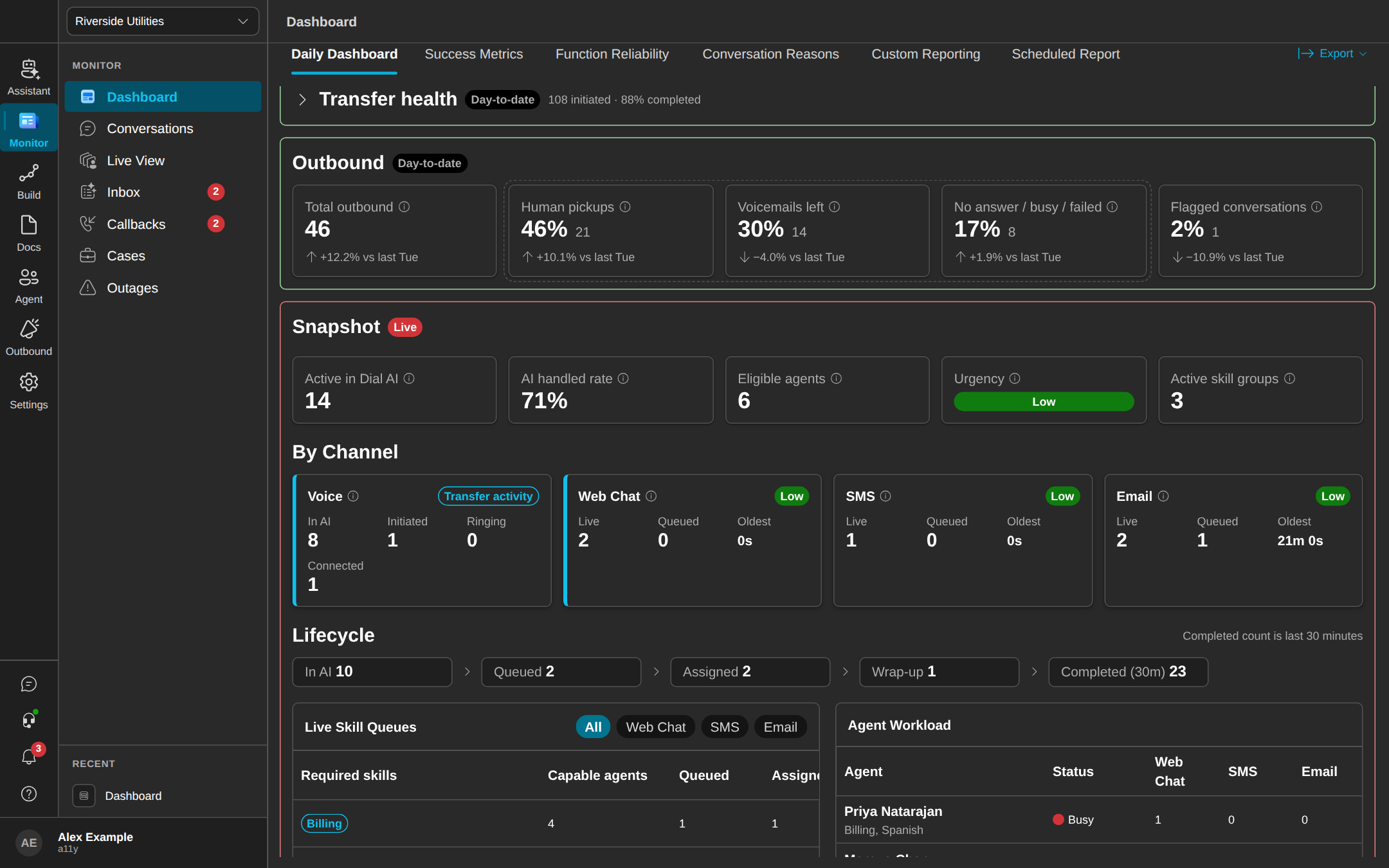Open Dashboard under Recent
The width and height of the screenshot is (1389, 868).
pyautogui.click(x=163, y=796)
